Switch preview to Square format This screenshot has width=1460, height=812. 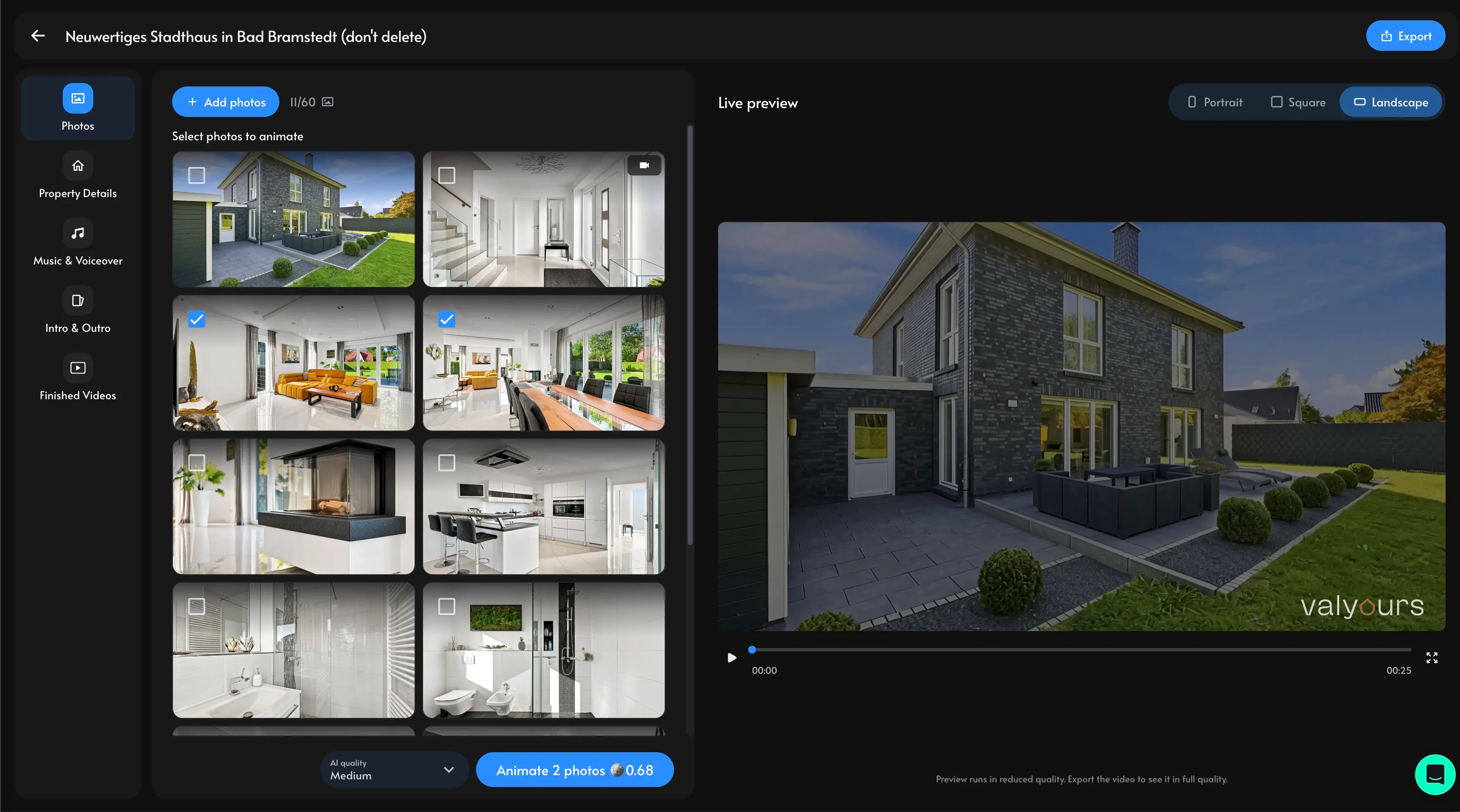click(x=1298, y=102)
